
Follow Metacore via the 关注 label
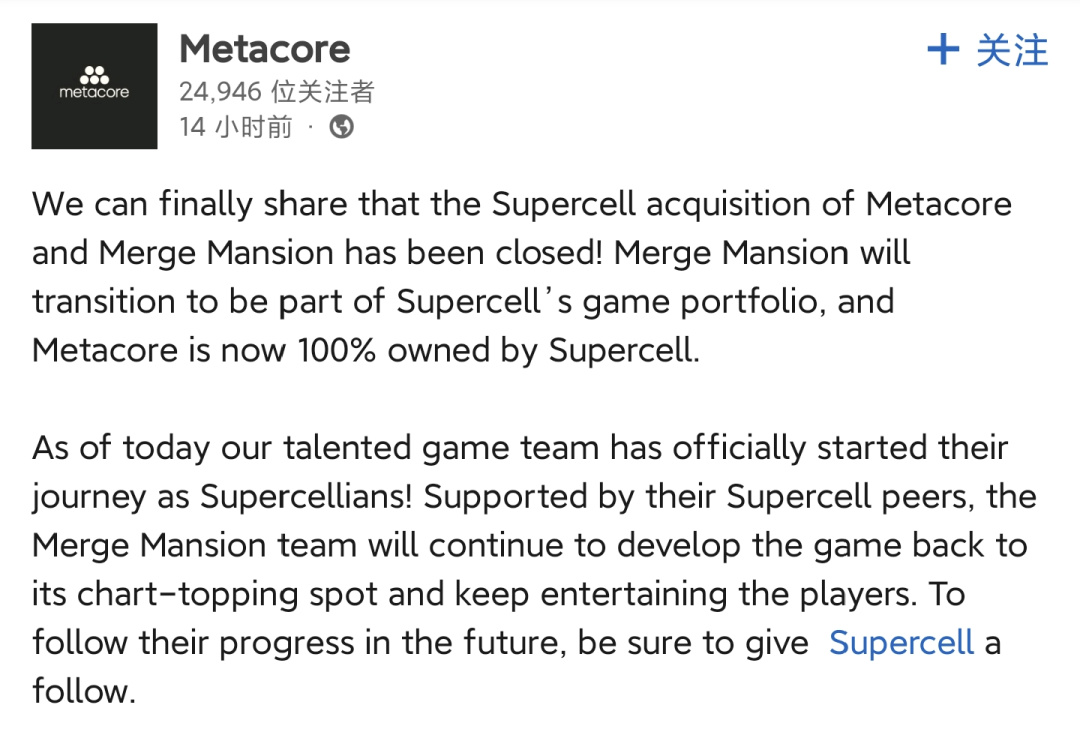[x=1012, y=50]
